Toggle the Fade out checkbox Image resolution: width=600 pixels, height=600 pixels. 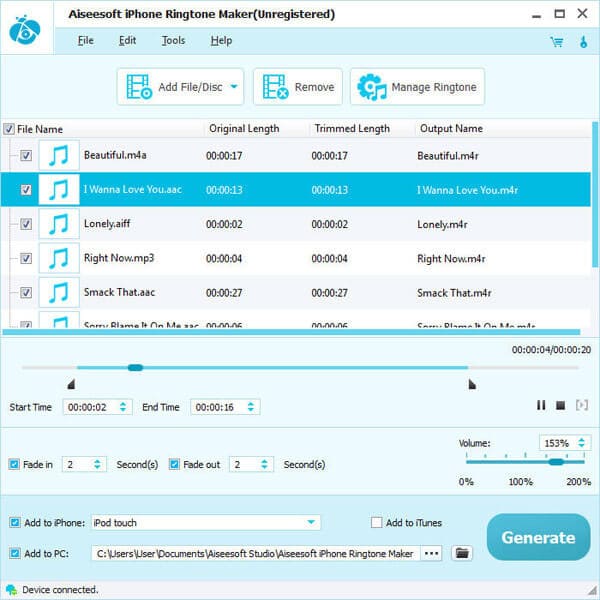pyautogui.click(x=175, y=464)
